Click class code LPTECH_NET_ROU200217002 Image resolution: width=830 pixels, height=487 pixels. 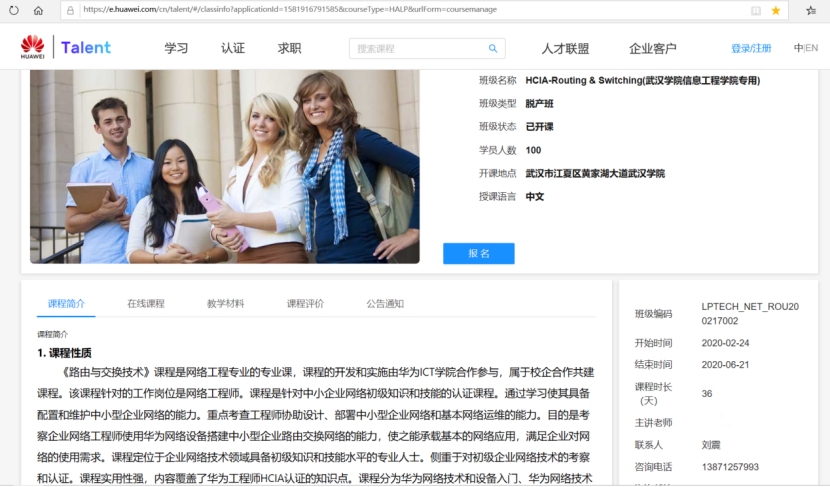tap(750, 314)
